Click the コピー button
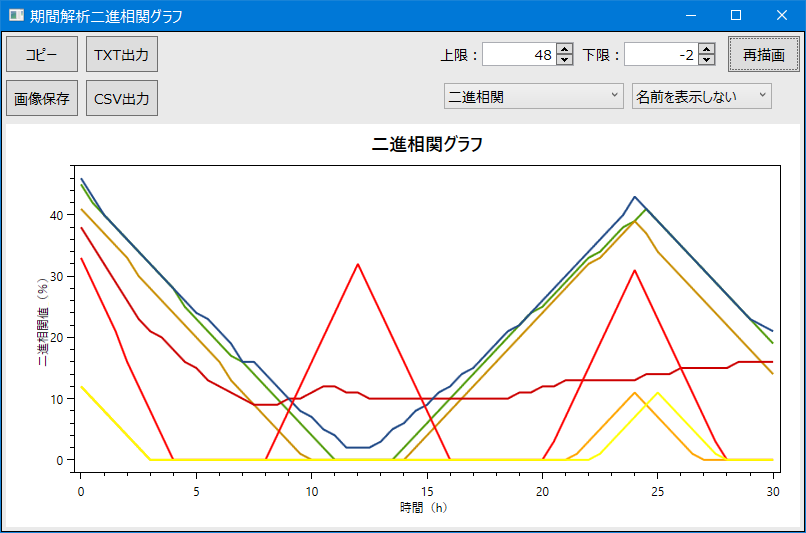 (42, 54)
